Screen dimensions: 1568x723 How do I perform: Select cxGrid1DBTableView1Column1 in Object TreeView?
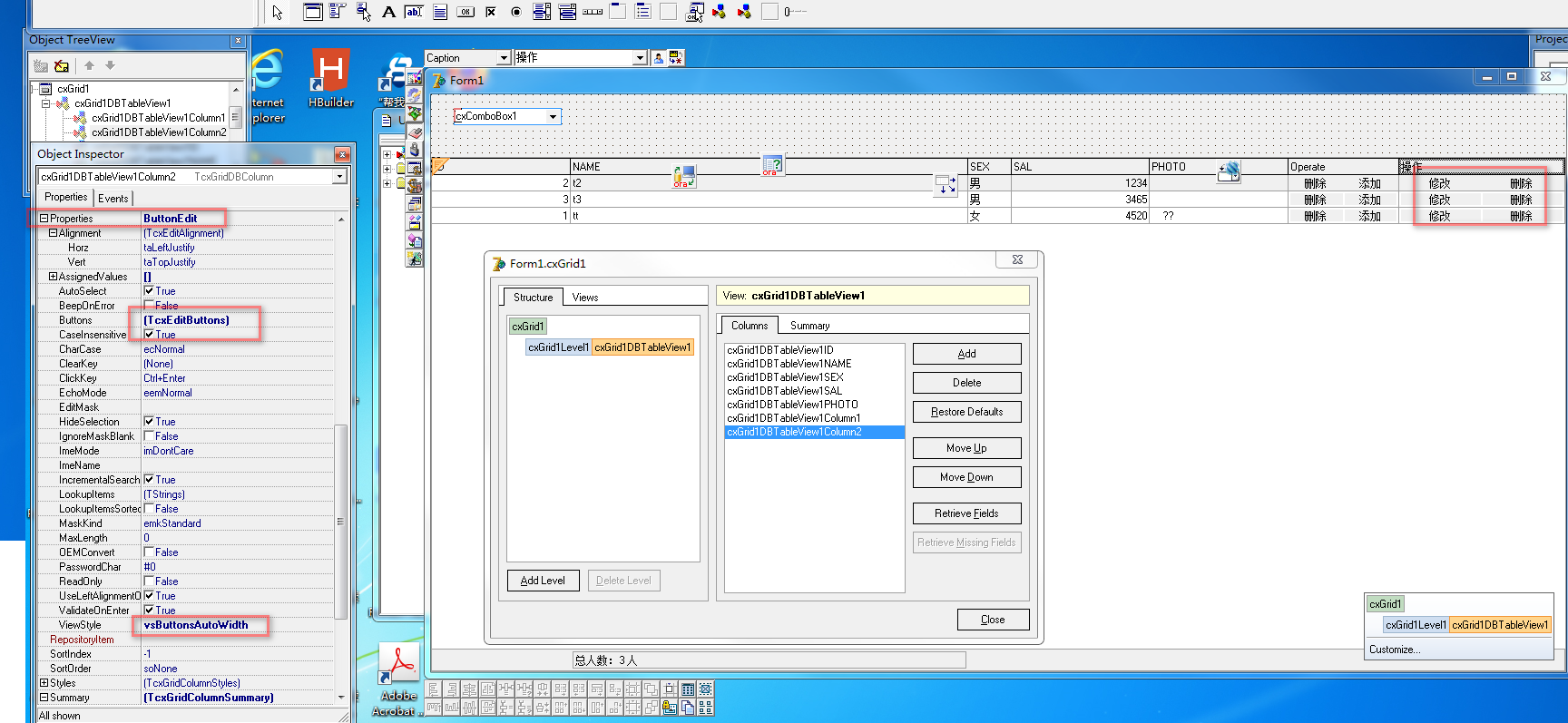[x=158, y=118]
